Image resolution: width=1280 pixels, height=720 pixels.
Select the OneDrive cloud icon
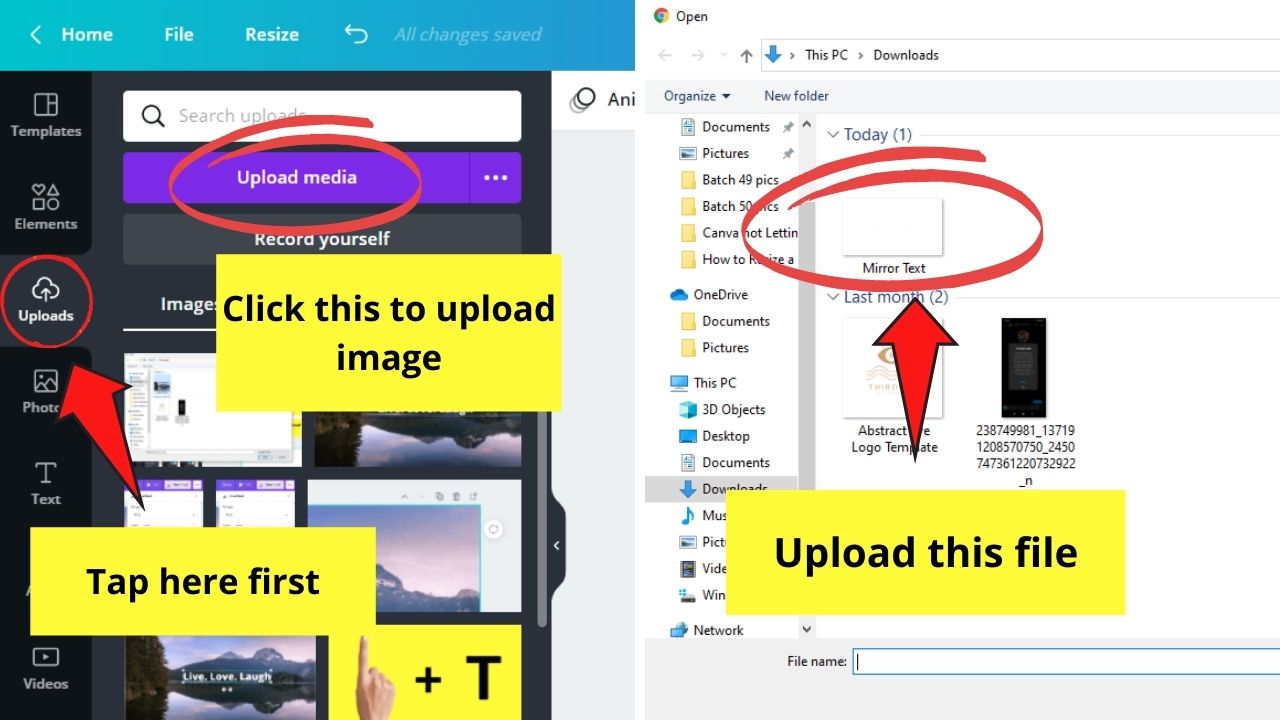679,294
